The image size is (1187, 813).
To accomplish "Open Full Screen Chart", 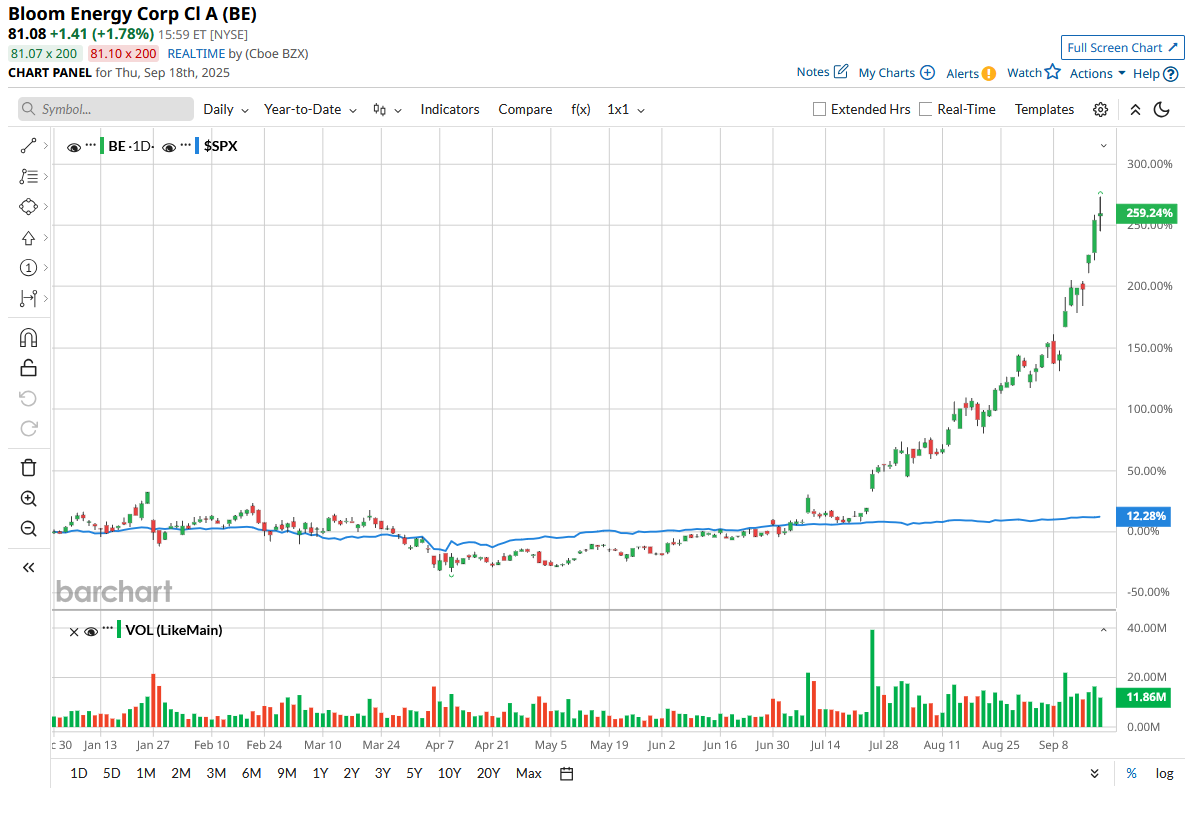I will pos(1122,48).
